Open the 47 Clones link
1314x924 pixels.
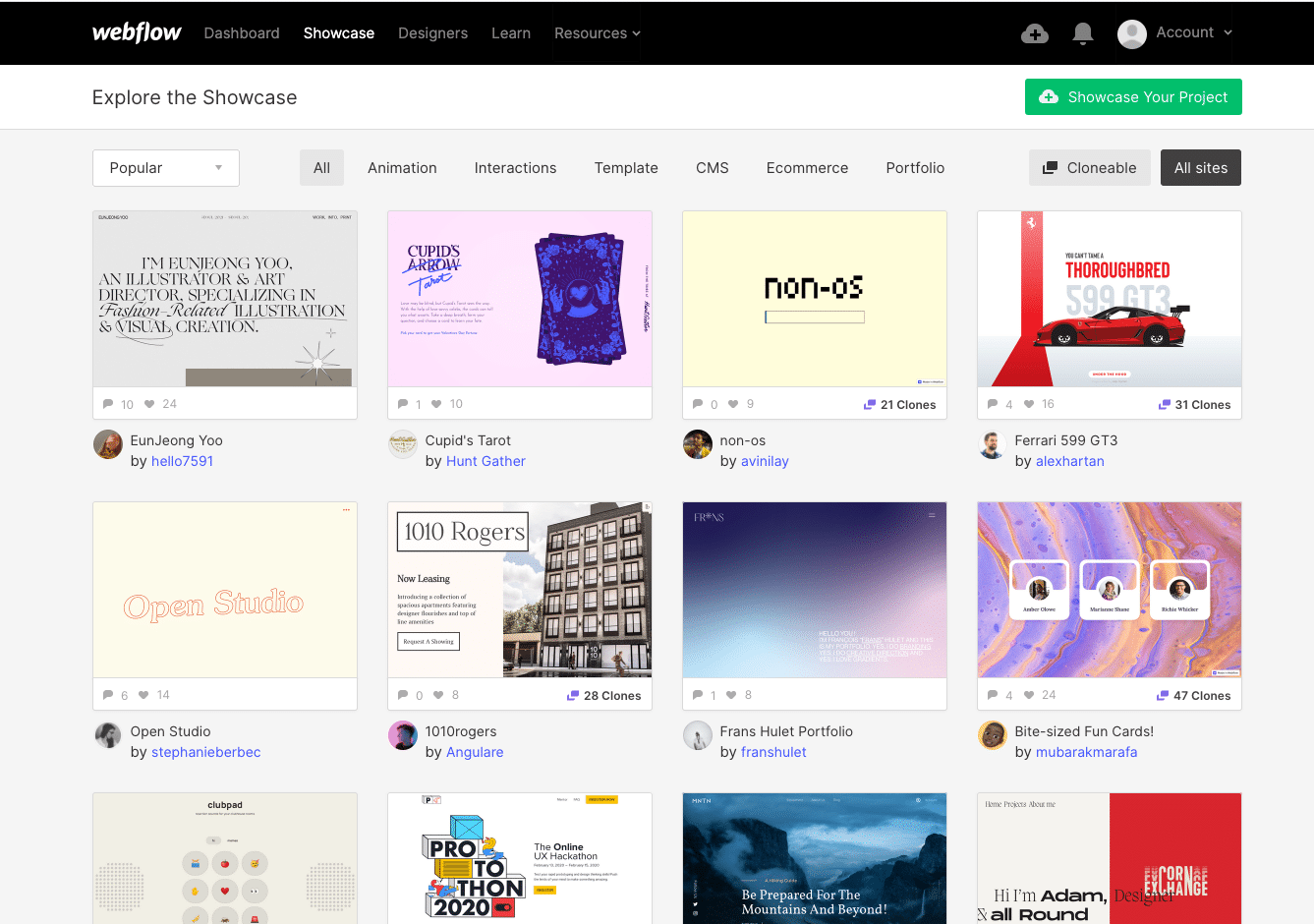tap(1193, 695)
